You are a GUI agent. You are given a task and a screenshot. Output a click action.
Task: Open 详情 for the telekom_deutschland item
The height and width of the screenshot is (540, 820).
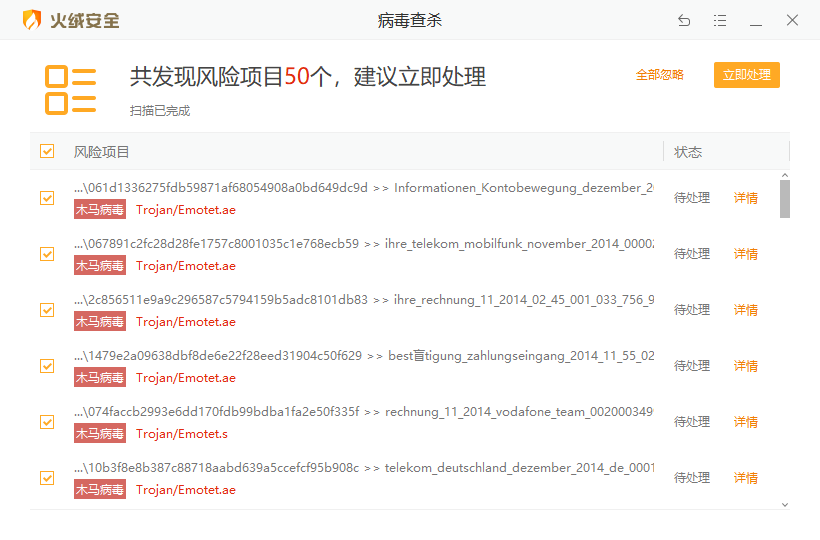746,478
